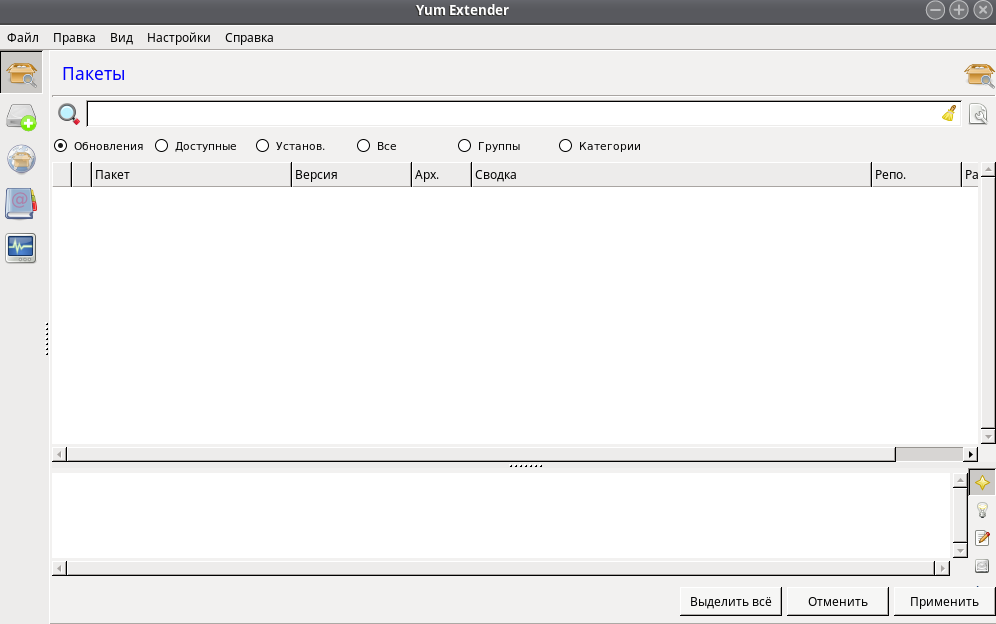The width and height of the screenshot is (996, 624).
Task: Show update info with lightbulb icon
Action: point(982,510)
